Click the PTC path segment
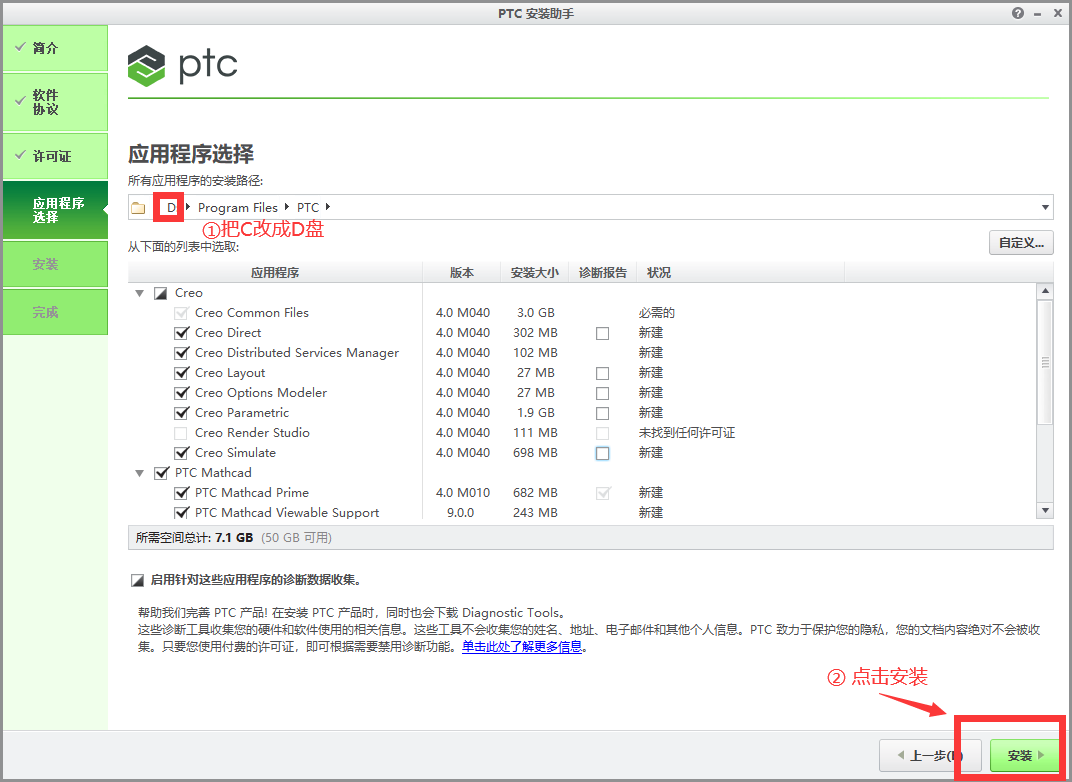Viewport: 1072px width, 782px height. tap(308, 207)
